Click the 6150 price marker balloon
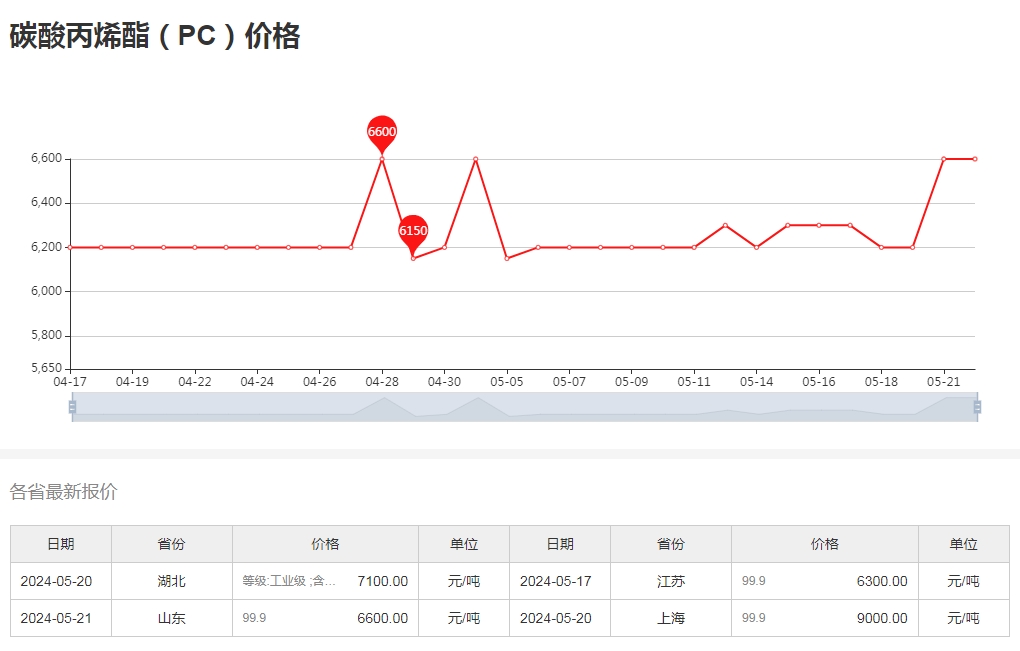1020x651 pixels. pos(413,230)
